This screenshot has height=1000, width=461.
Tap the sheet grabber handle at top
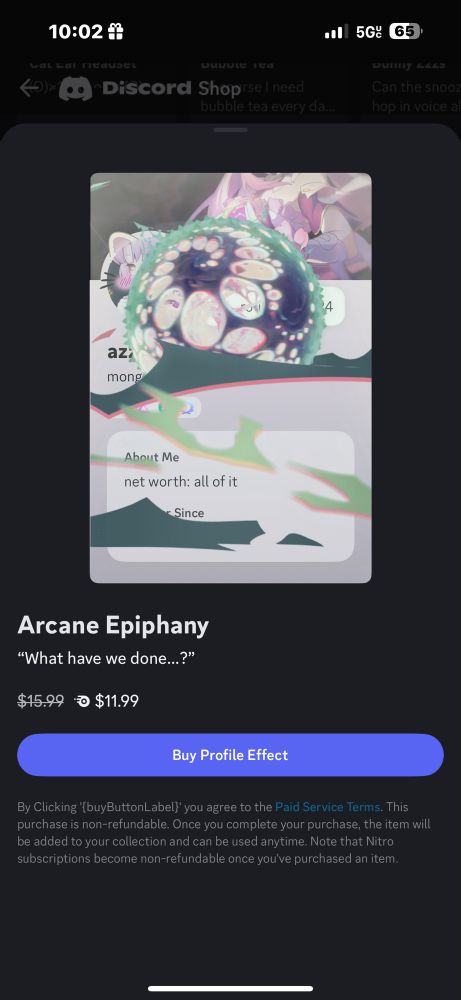pyautogui.click(x=231, y=130)
